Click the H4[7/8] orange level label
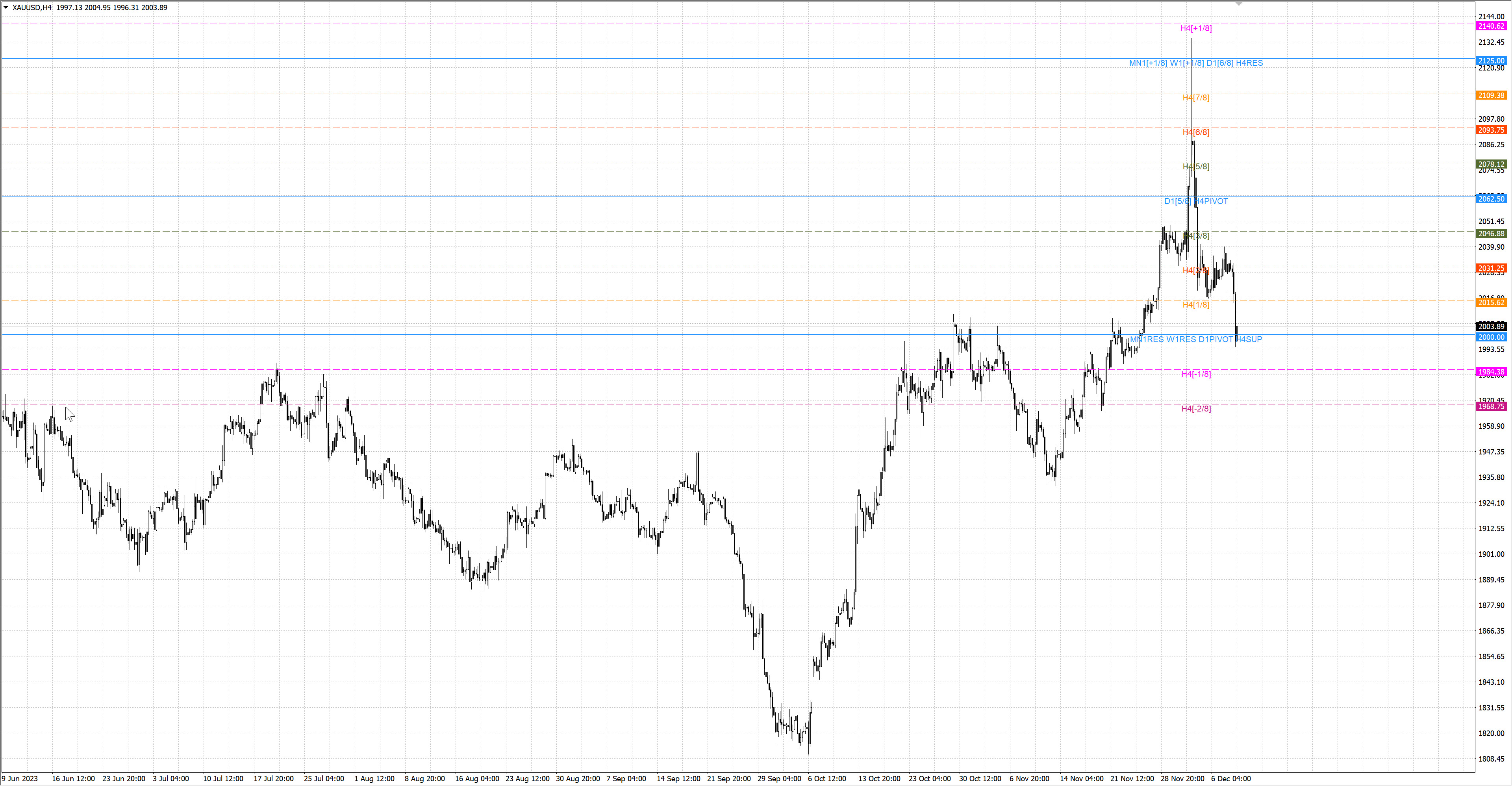This screenshot has height=786, width=1512. tap(1196, 97)
